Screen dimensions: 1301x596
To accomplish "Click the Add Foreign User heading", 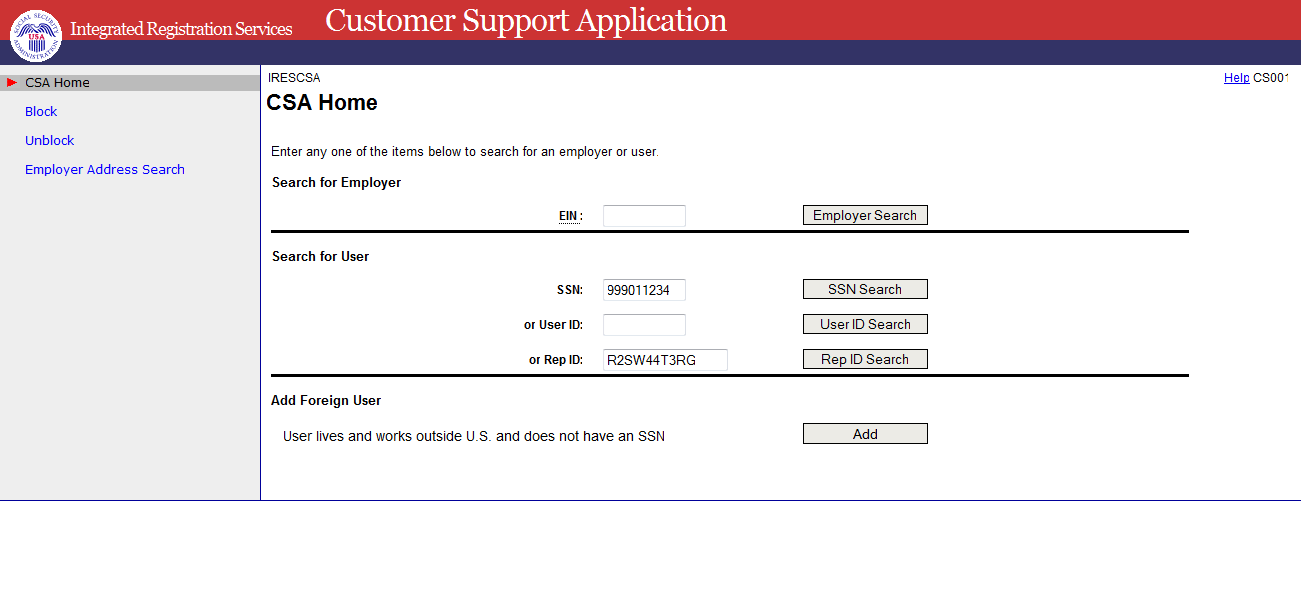I will point(326,401).
